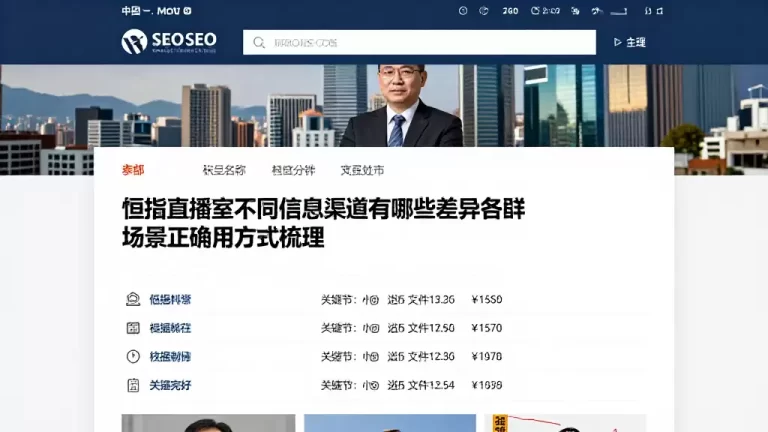Click the banner portrait of man in suit

click(x=402, y=105)
